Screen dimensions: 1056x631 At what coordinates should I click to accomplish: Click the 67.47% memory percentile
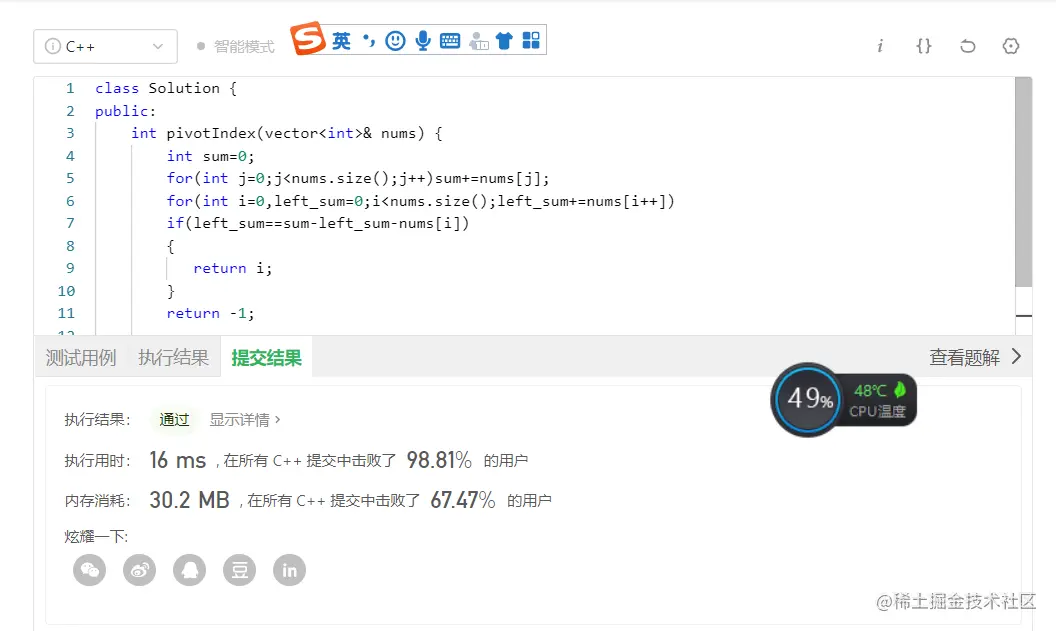tap(463, 500)
